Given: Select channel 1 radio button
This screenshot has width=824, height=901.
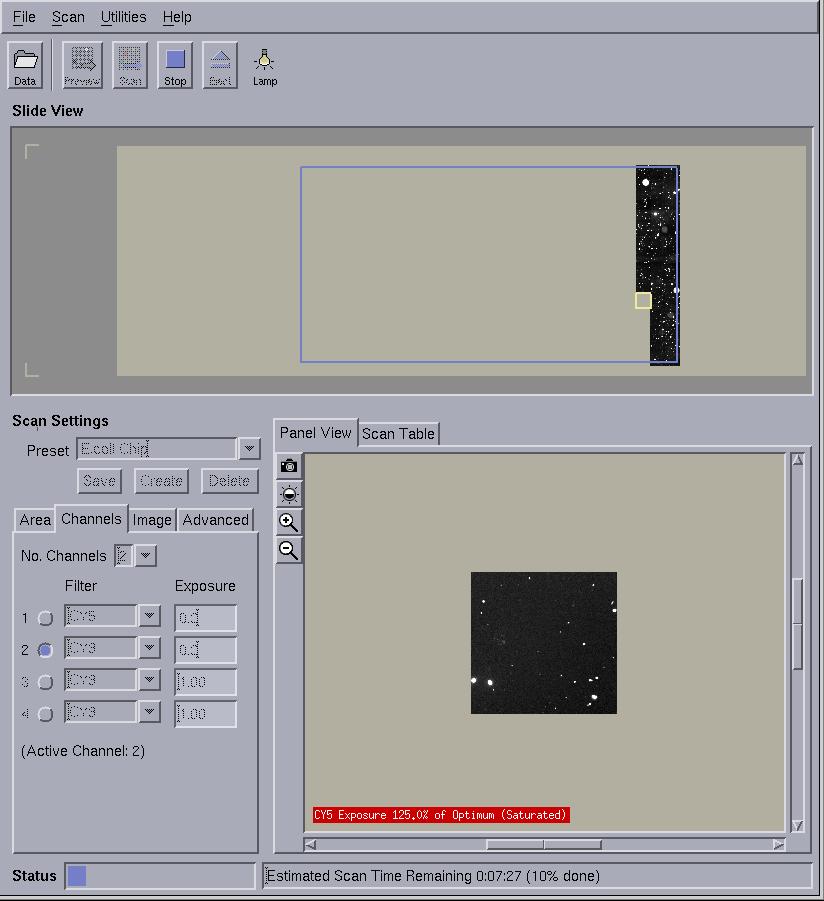Looking at the screenshot, I should click(x=45, y=618).
